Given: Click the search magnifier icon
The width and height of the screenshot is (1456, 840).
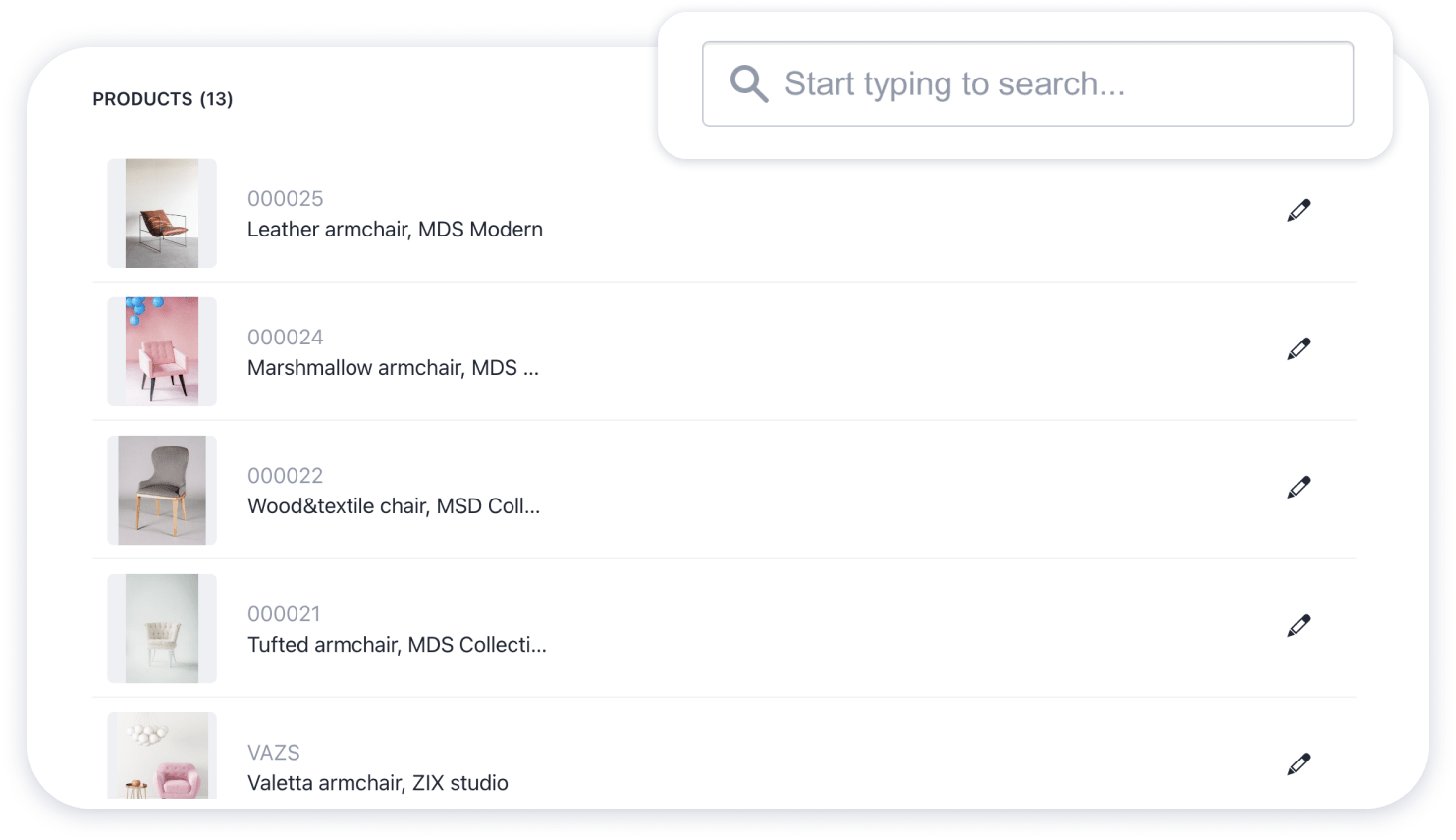Looking at the screenshot, I should point(749,84).
